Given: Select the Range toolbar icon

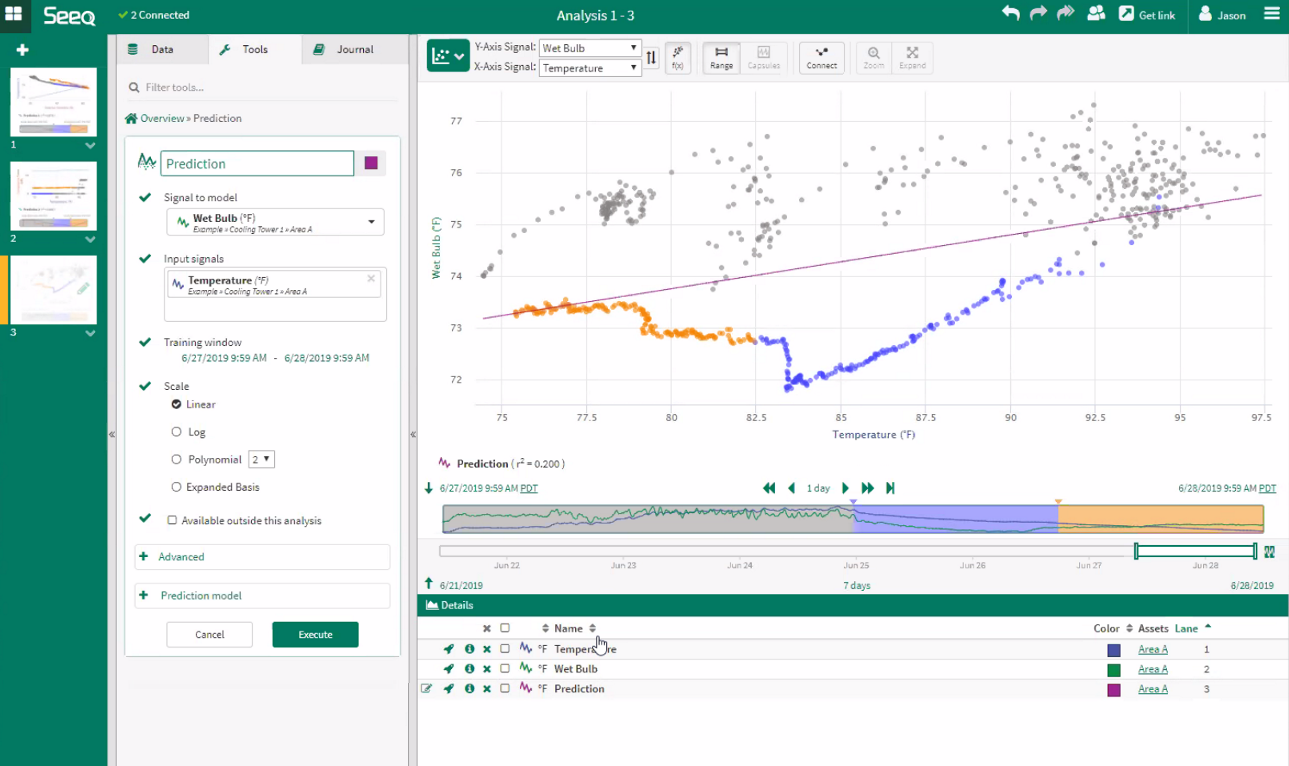Looking at the screenshot, I should coord(721,58).
